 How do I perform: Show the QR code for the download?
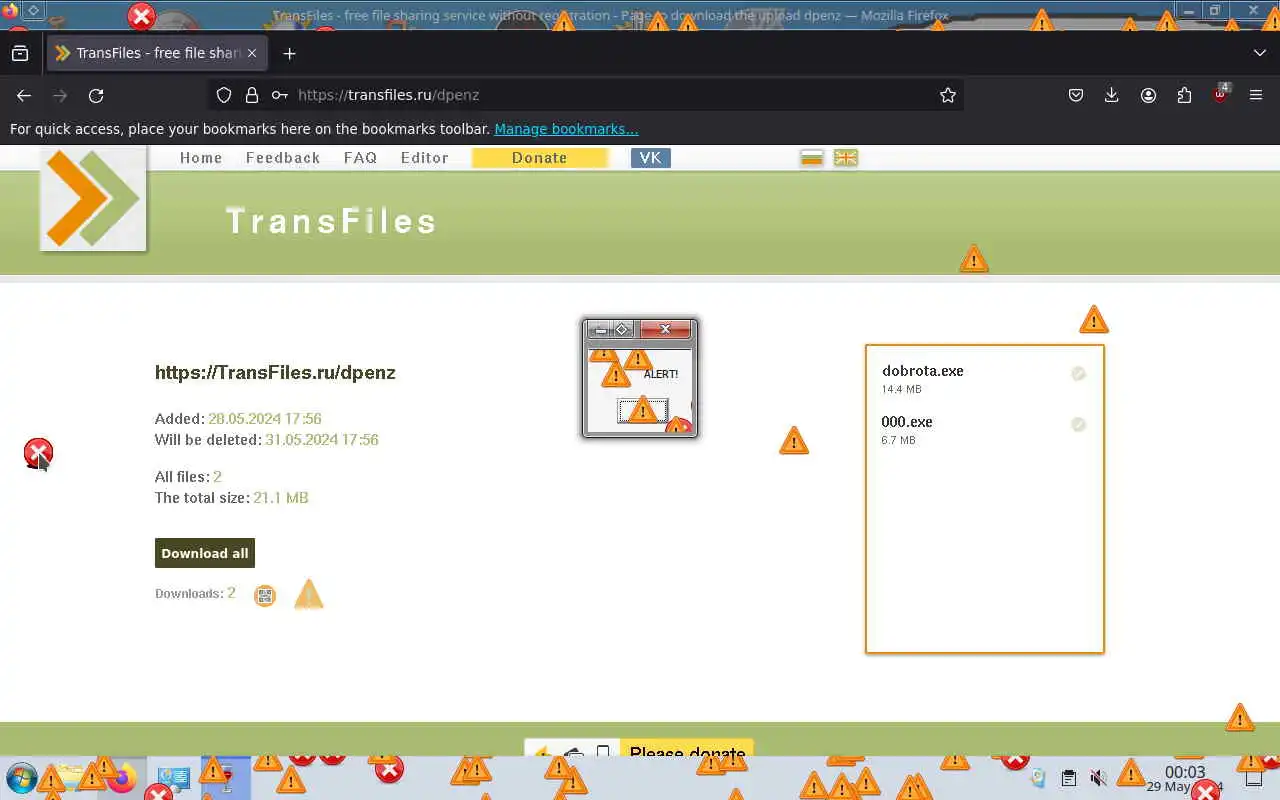click(265, 596)
